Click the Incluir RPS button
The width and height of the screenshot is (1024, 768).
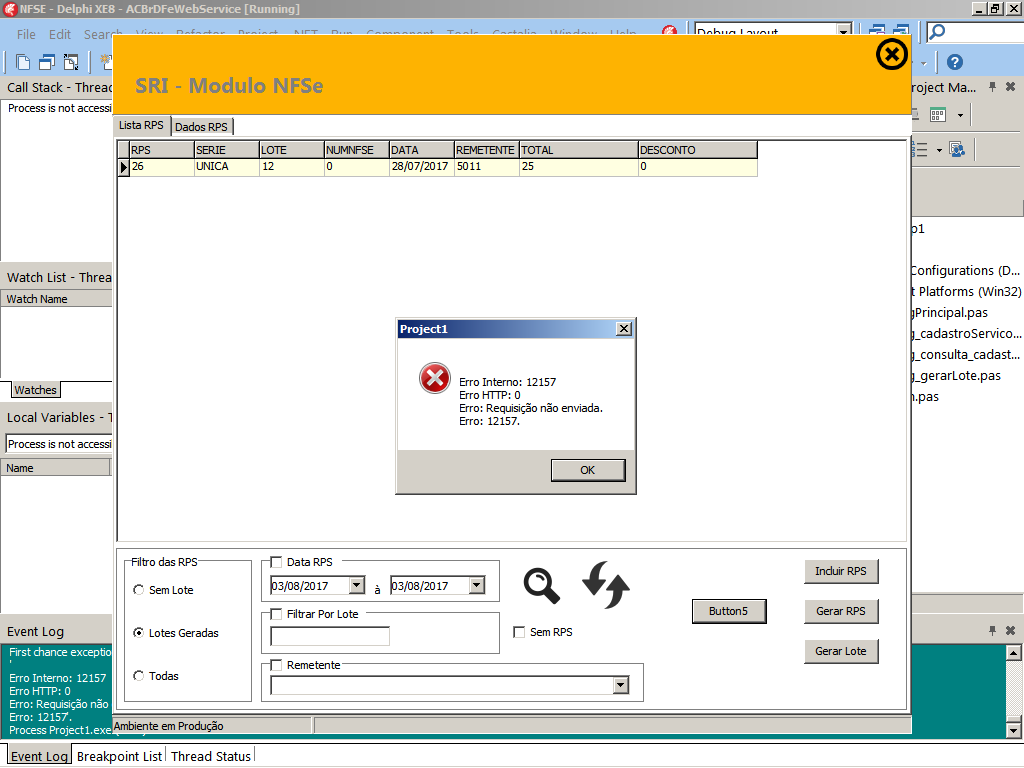pyautogui.click(x=841, y=571)
